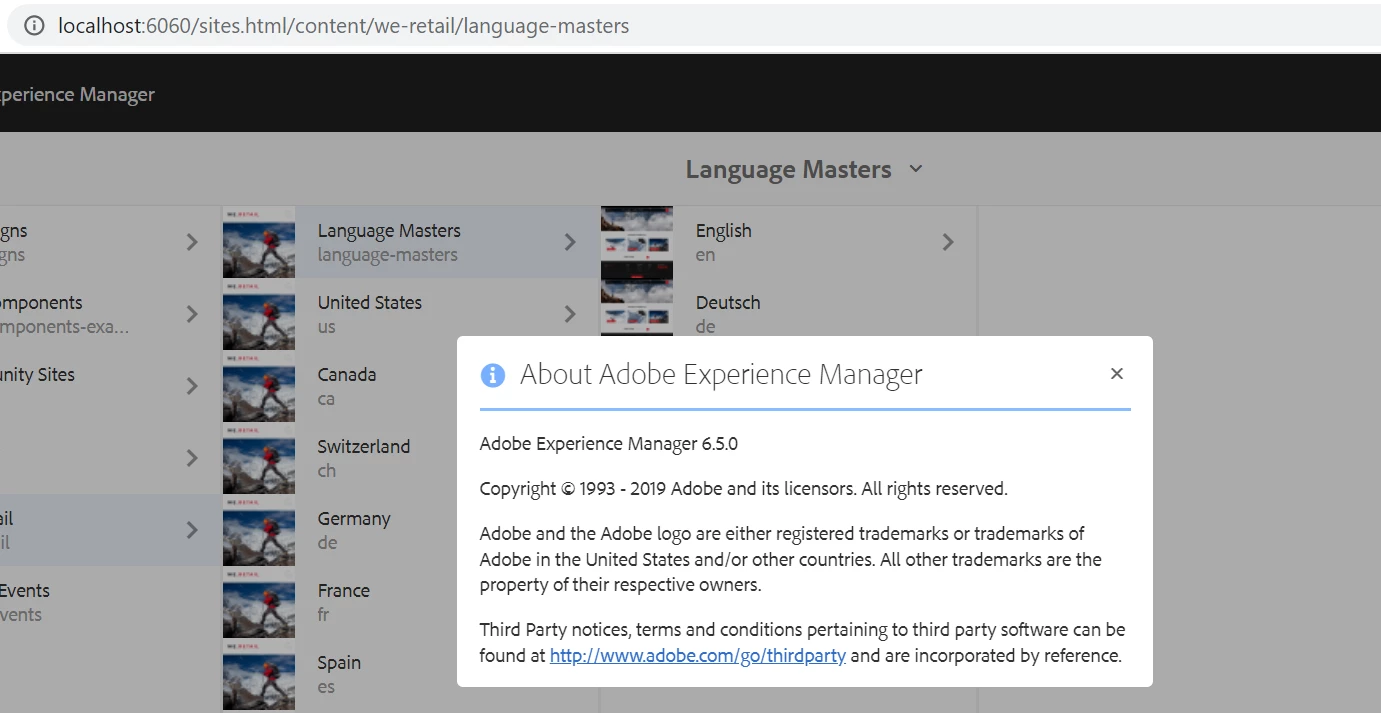
Task: Select the Canada page thumbnail
Action: click(259, 386)
